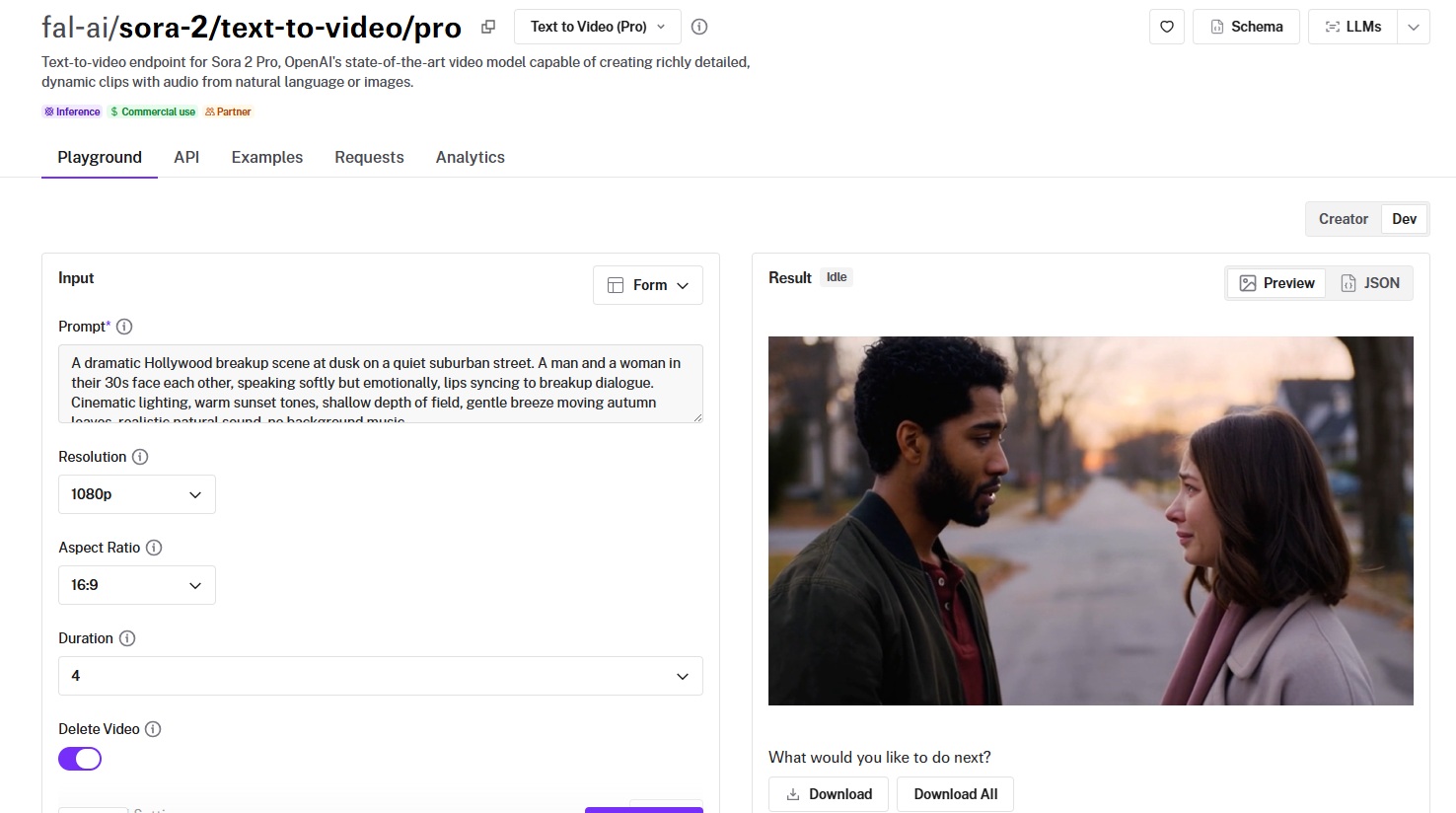Expand the Duration dropdown

pos(380,676)
